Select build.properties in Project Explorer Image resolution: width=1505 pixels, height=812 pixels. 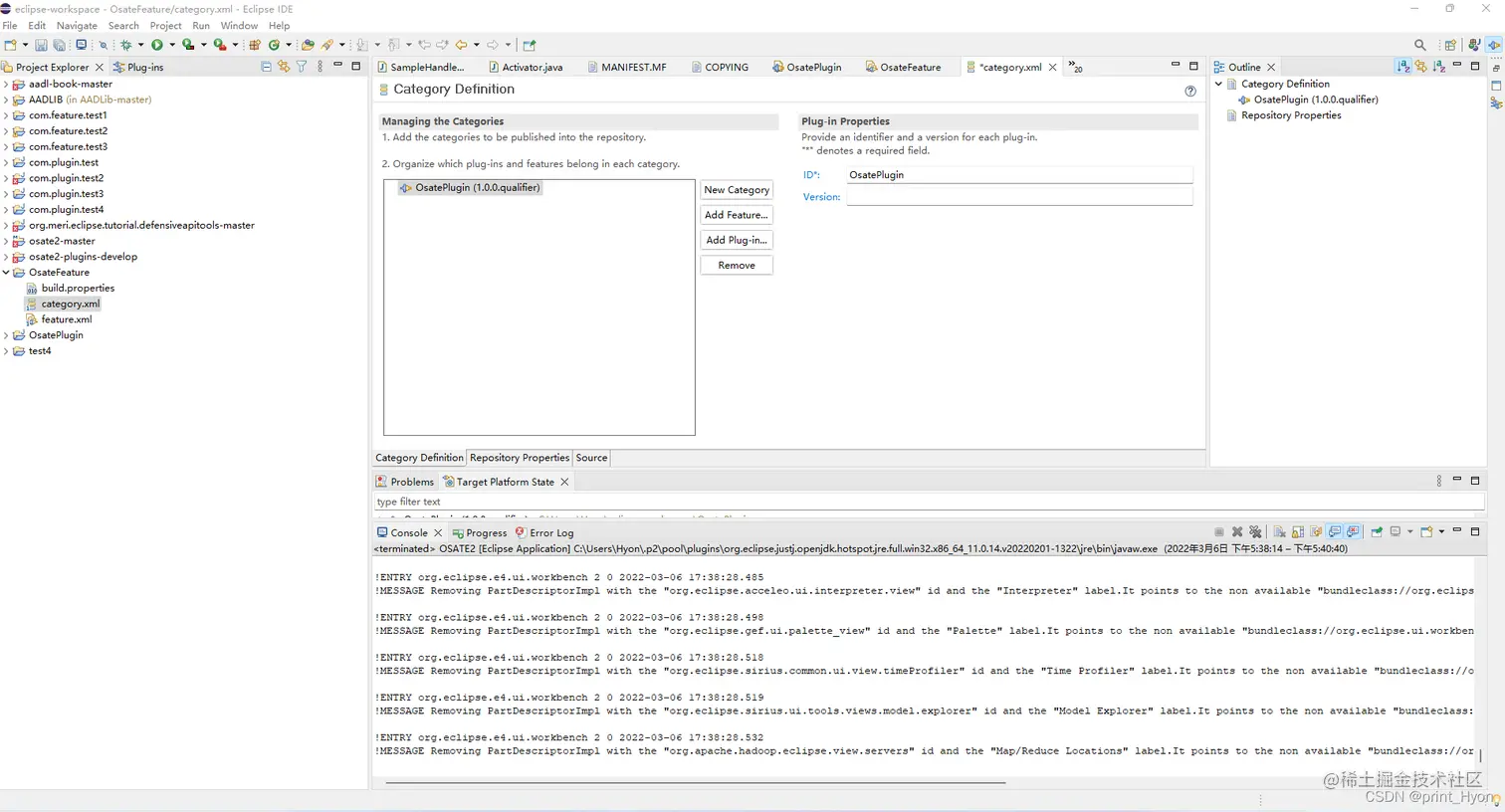[78, 289]
